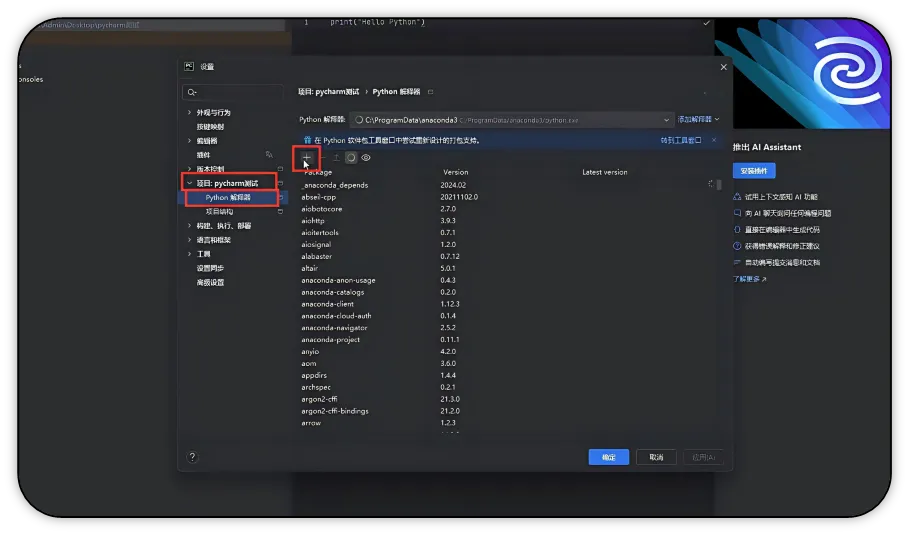Click the Package column header
This screenshot has width=909, height=535.
click(318, 172)
